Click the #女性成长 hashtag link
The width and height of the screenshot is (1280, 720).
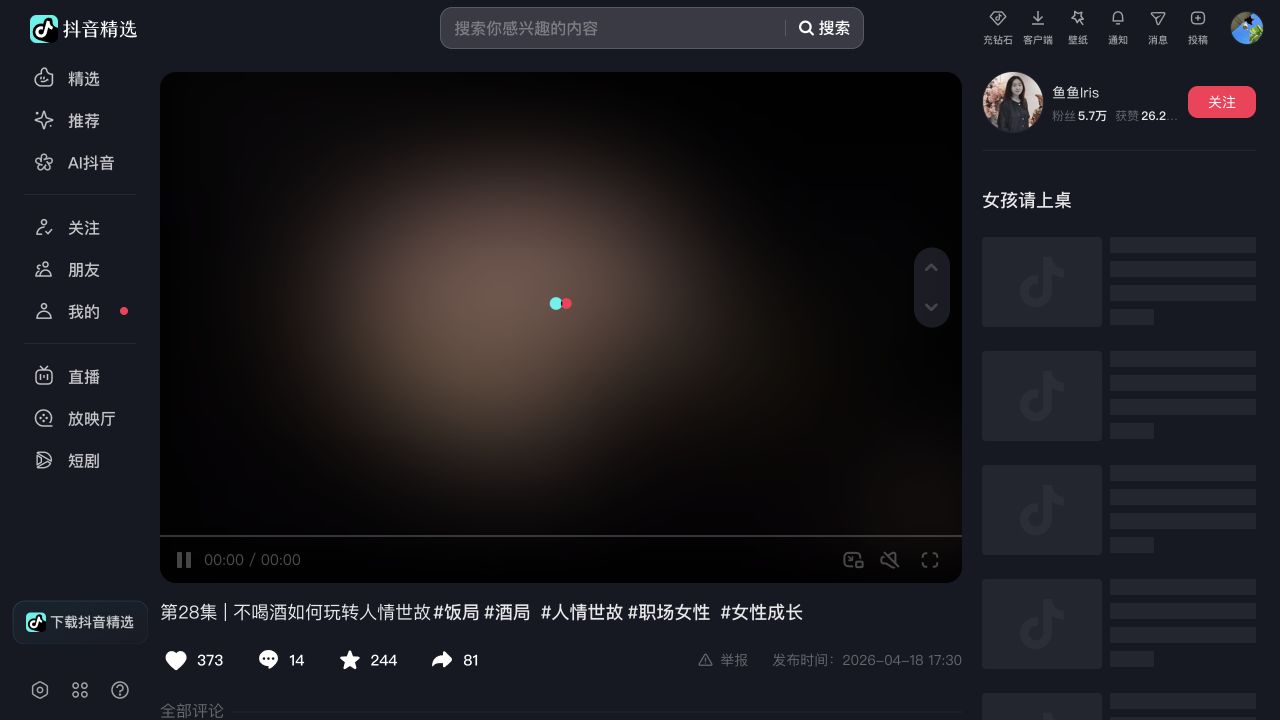pos(762,612)
